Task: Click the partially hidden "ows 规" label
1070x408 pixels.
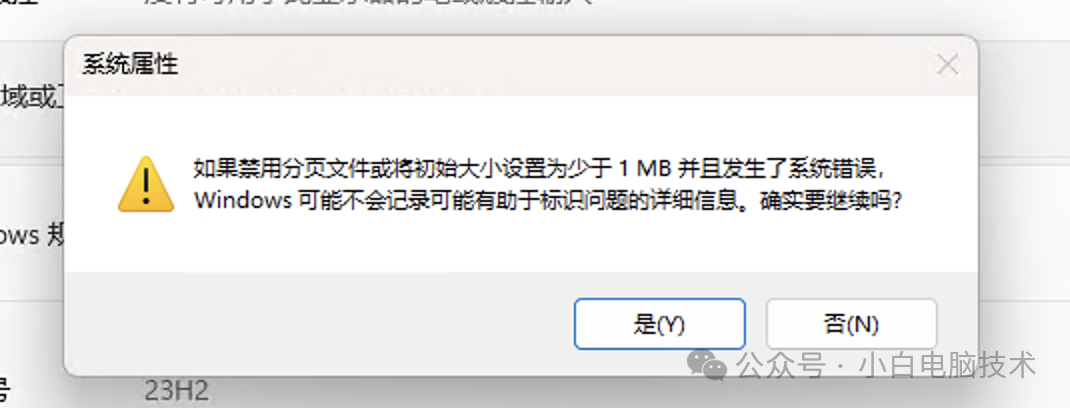Action: tap(33, 235)
